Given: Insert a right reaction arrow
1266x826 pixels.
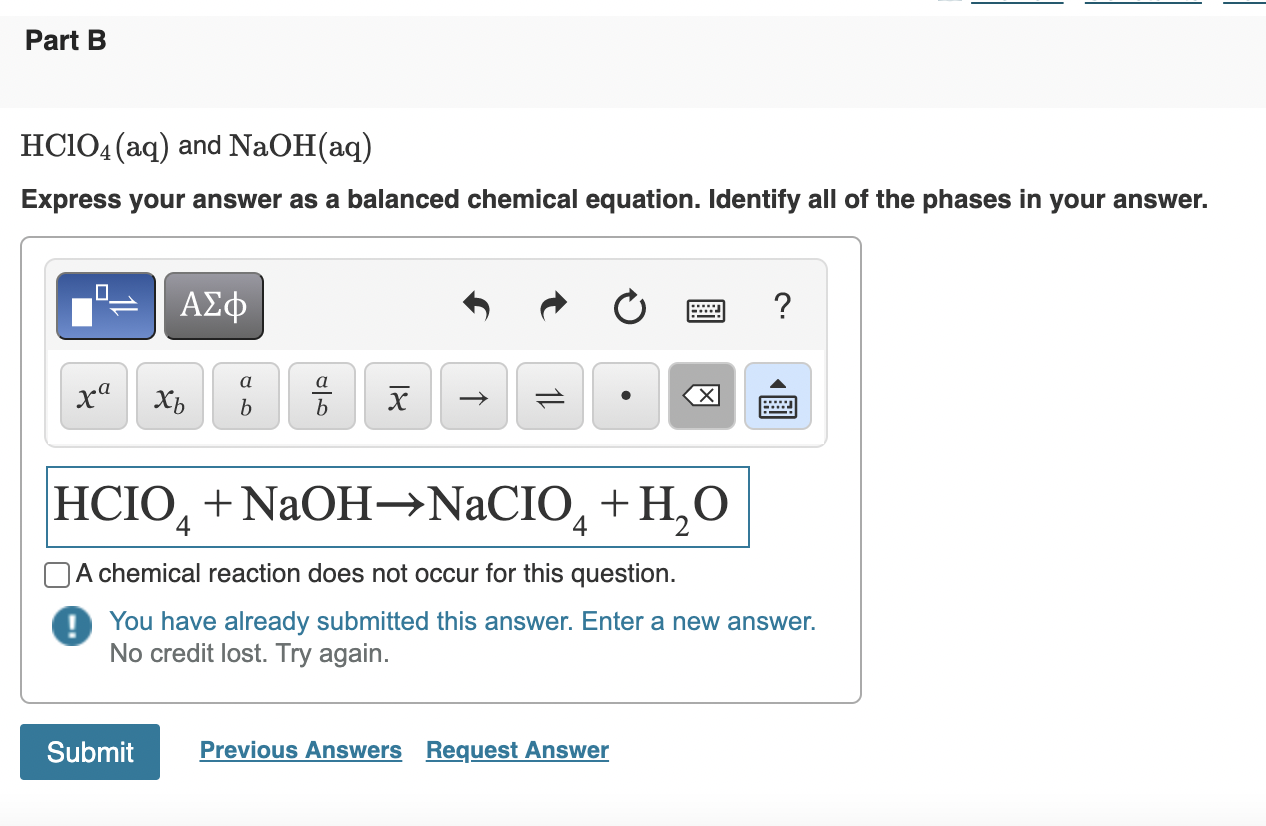Looking at the screenshot, I should tap(473, 396).
